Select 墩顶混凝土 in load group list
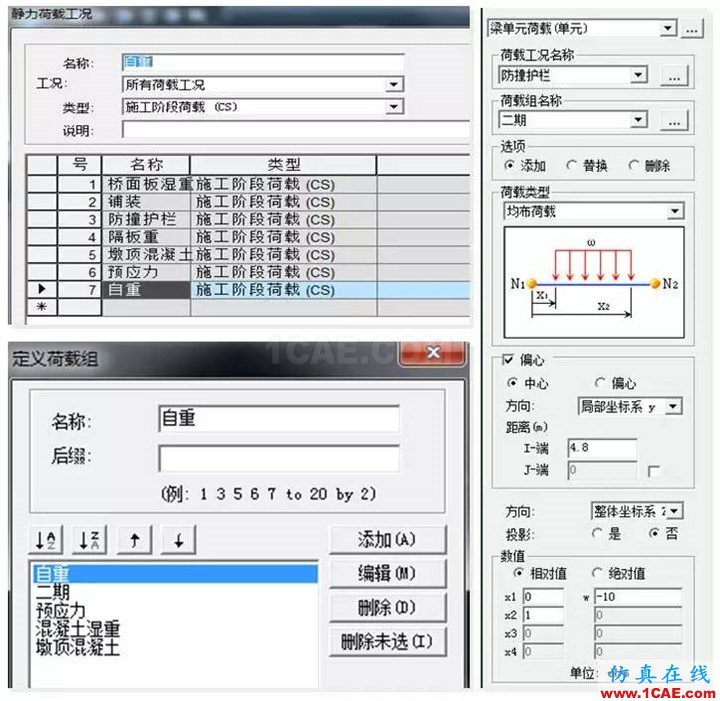This screenshot has height=701, width=720. (x=78, y=647)
